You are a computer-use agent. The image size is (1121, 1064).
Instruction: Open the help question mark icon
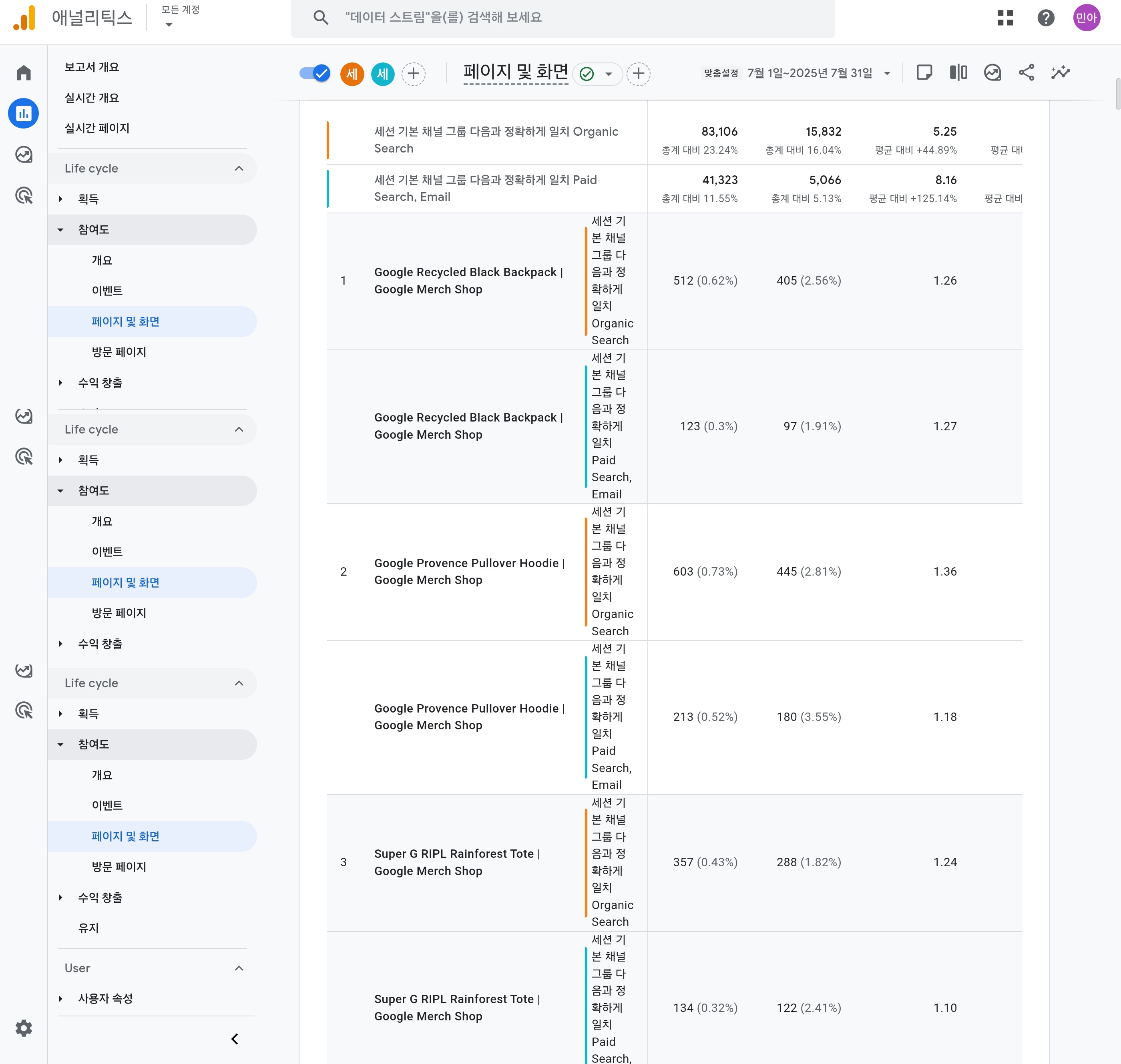(x=1046, y=18)
